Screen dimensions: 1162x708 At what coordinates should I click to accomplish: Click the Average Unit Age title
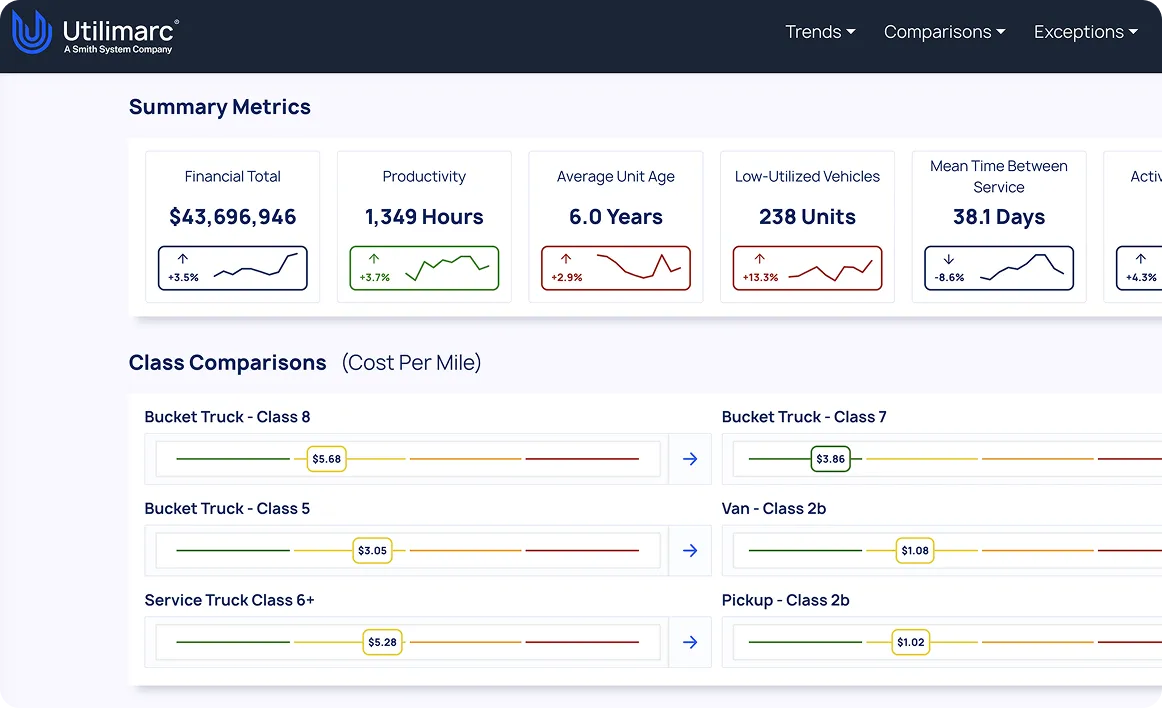pyautogui.click(x=616, y=176)
